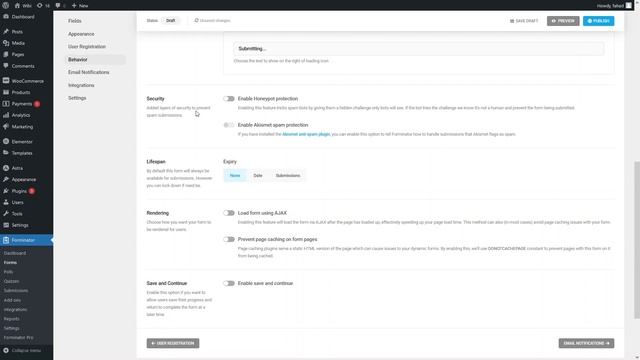Screen dimensions: 640x360
Task: Open Forminator Pro submenu item
Action: coord(18,338)
